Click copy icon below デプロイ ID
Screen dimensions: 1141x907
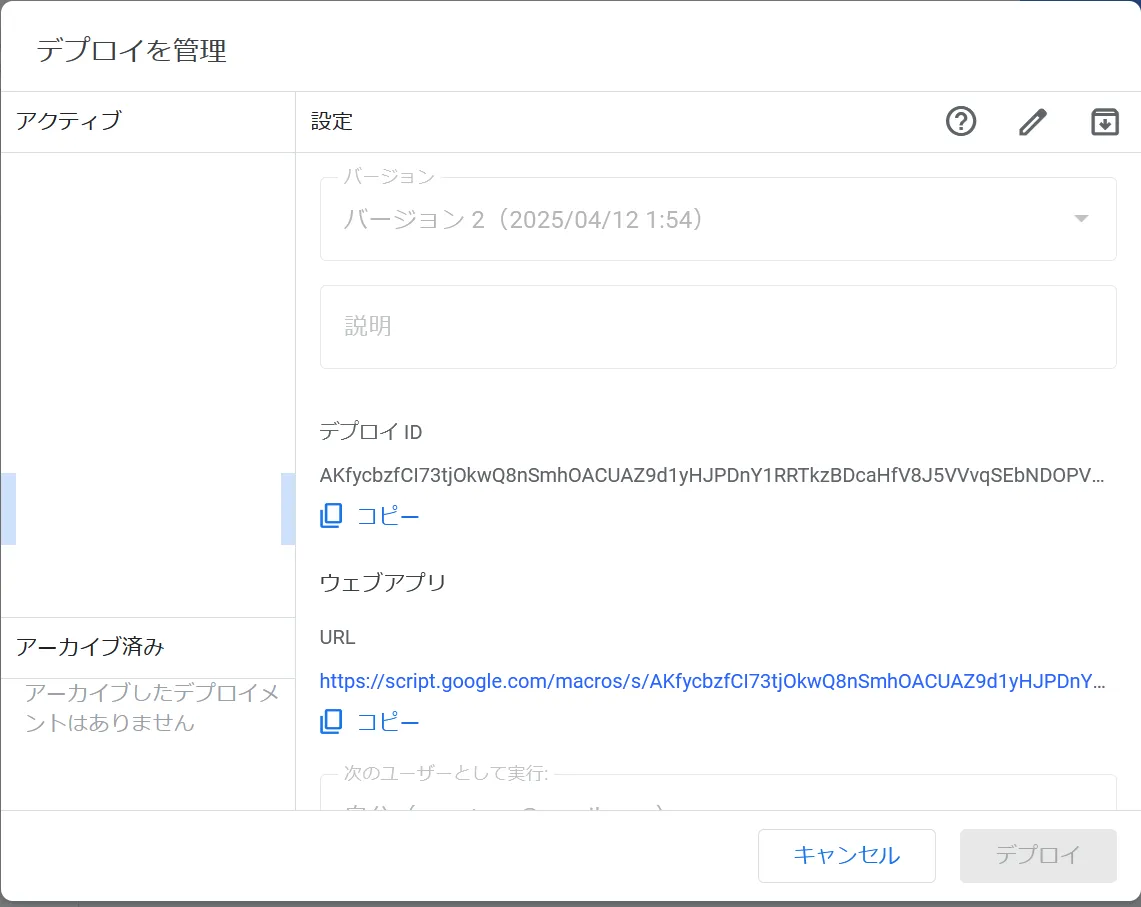(x=331, y=516)
